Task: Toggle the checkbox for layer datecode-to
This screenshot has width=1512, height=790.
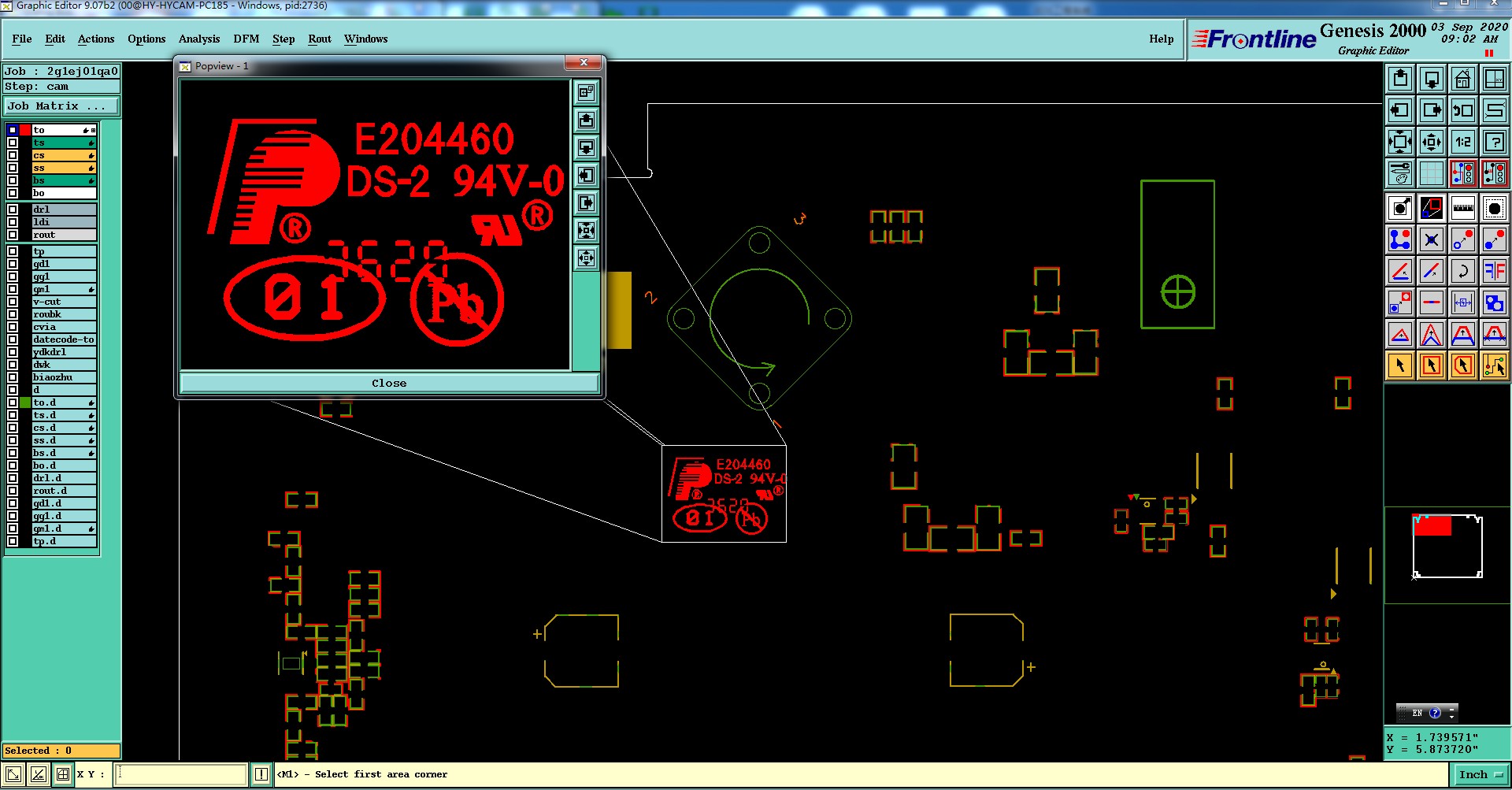Action: coord(13,339)
